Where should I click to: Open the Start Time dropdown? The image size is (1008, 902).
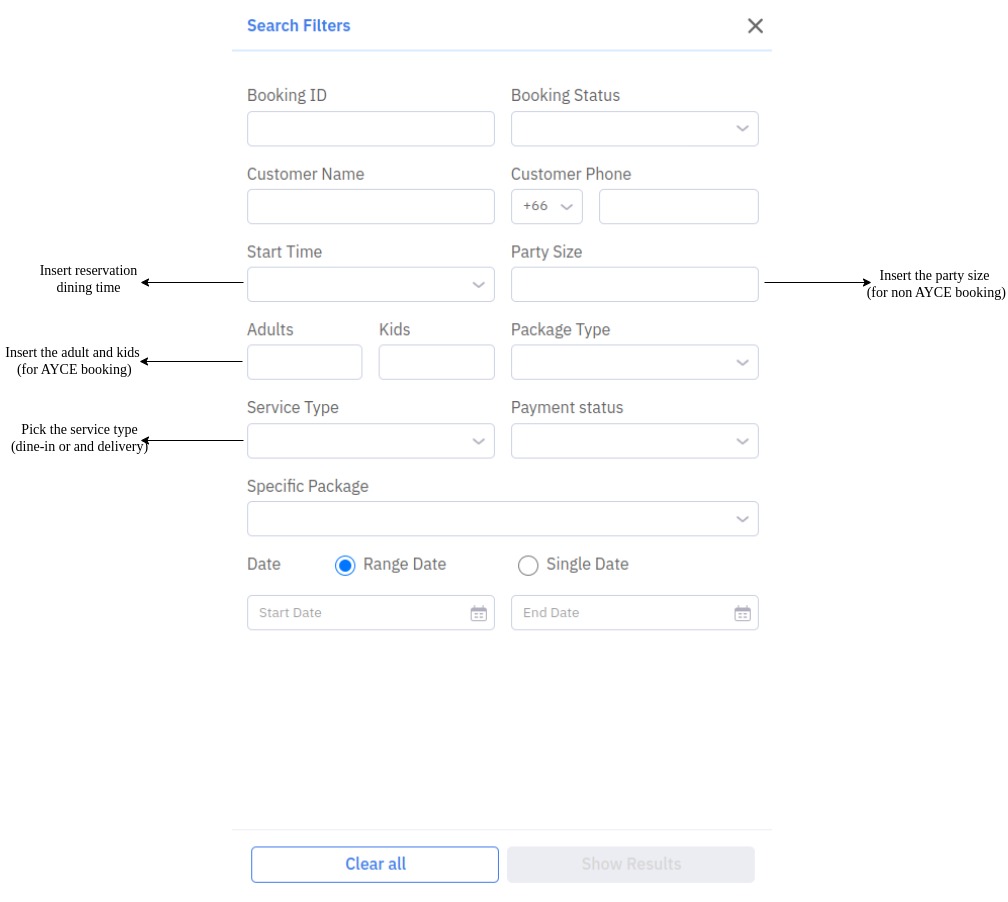pos(370,284)
